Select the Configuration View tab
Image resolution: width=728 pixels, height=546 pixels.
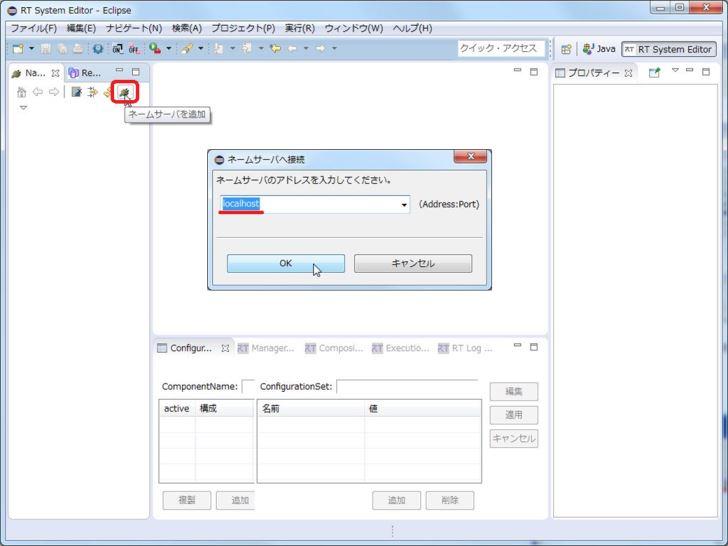193,348
